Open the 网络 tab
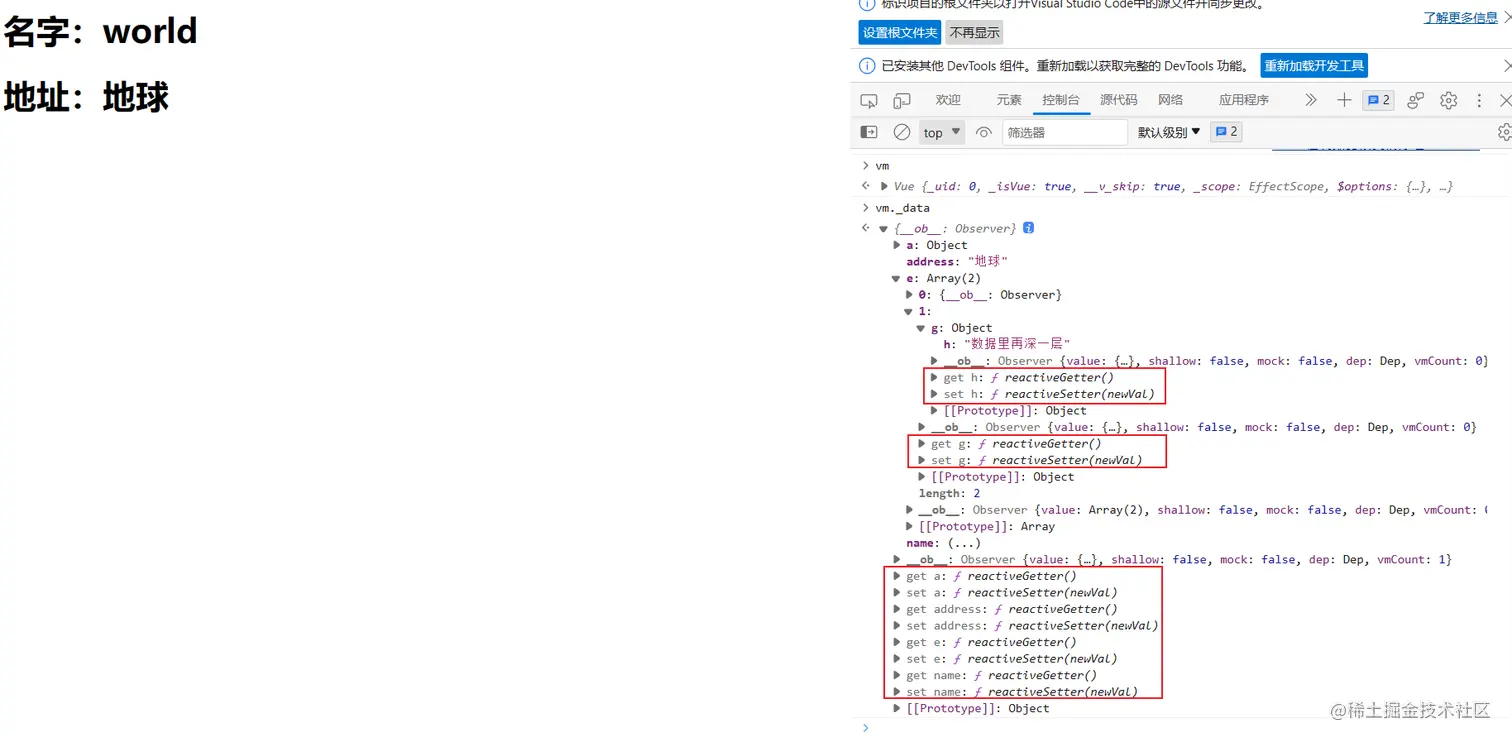The width and height of the screenshot is (1512, 742). (x=1171, y=100)
